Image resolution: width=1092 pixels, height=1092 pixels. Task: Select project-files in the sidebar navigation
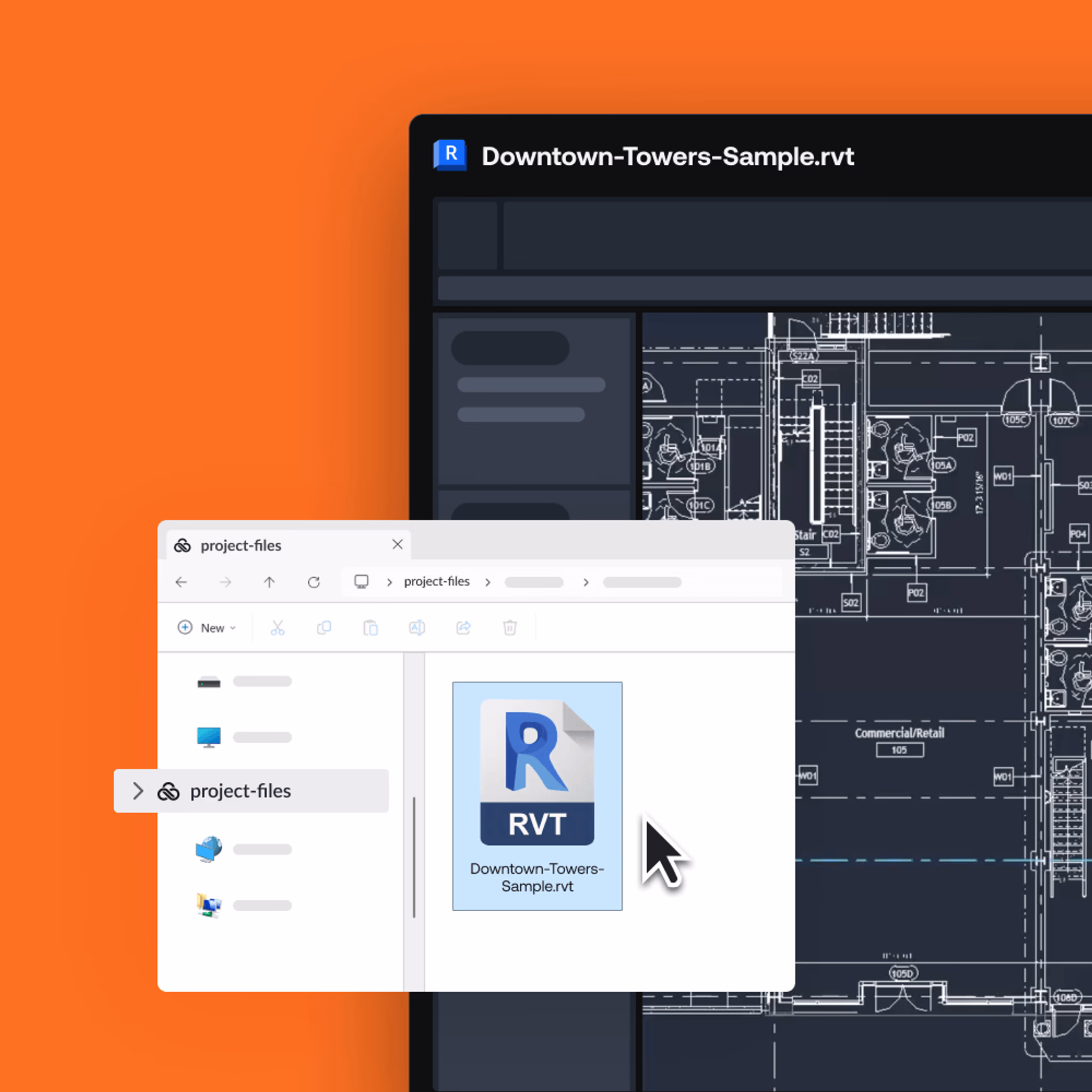pyautogui.click(x=252, y=791)
